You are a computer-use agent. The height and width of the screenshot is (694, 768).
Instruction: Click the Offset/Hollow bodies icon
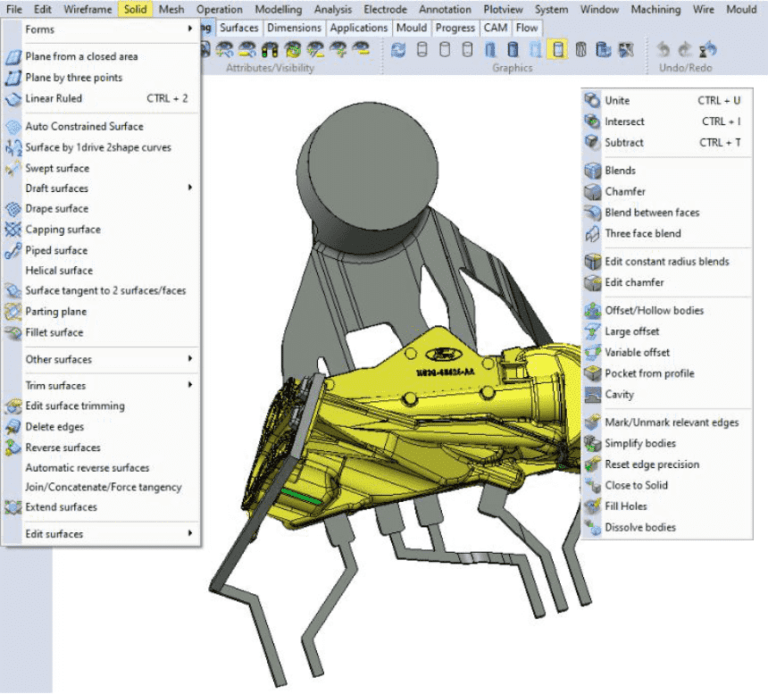(592, 311)
